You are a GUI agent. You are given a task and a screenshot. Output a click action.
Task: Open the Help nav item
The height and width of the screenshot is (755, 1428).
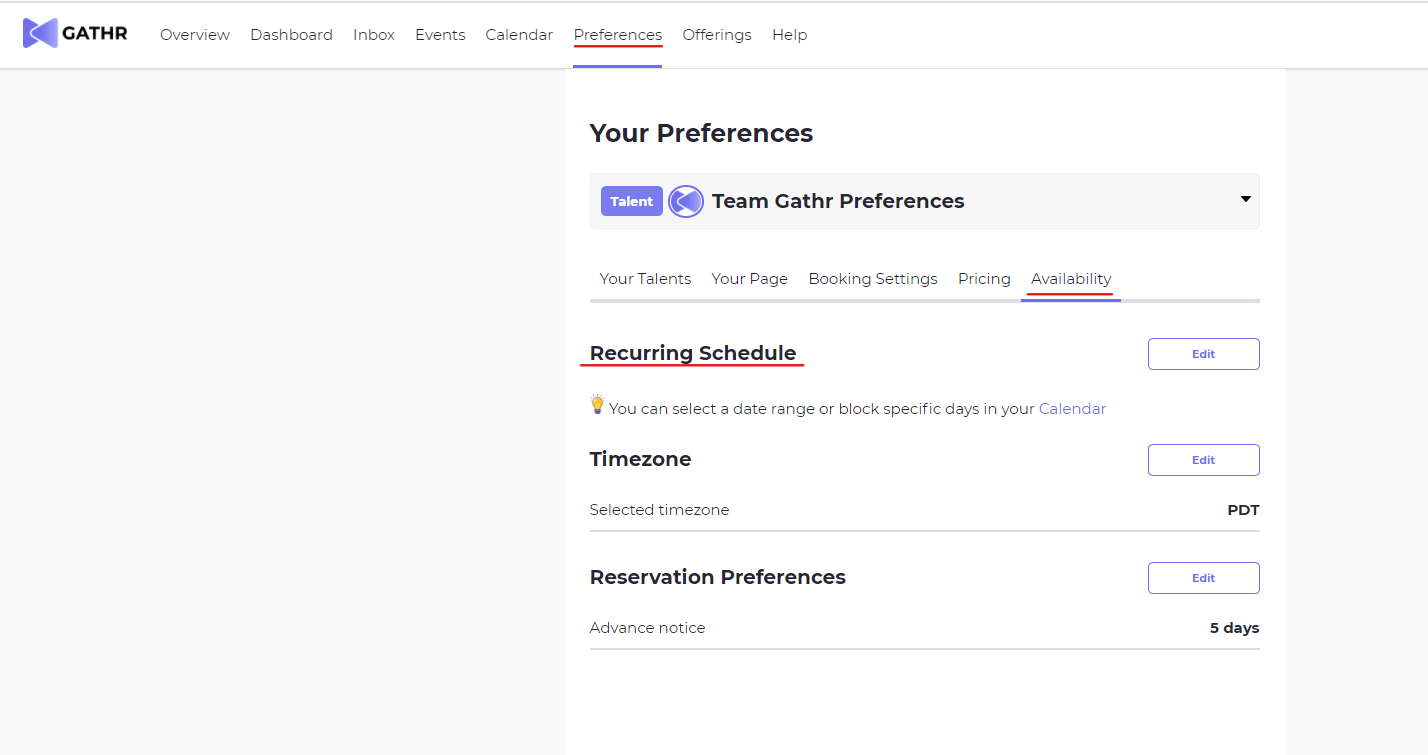click(789, 34)
